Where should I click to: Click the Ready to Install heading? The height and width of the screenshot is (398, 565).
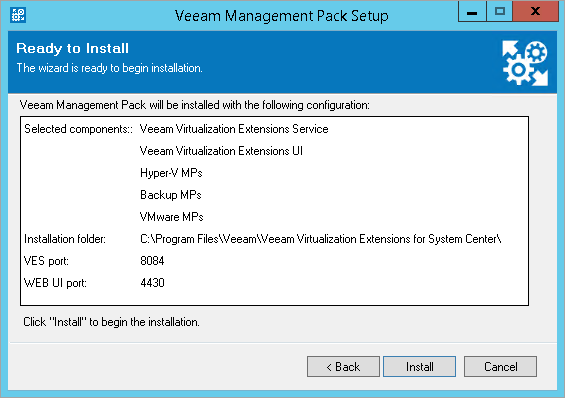[72, 48]
